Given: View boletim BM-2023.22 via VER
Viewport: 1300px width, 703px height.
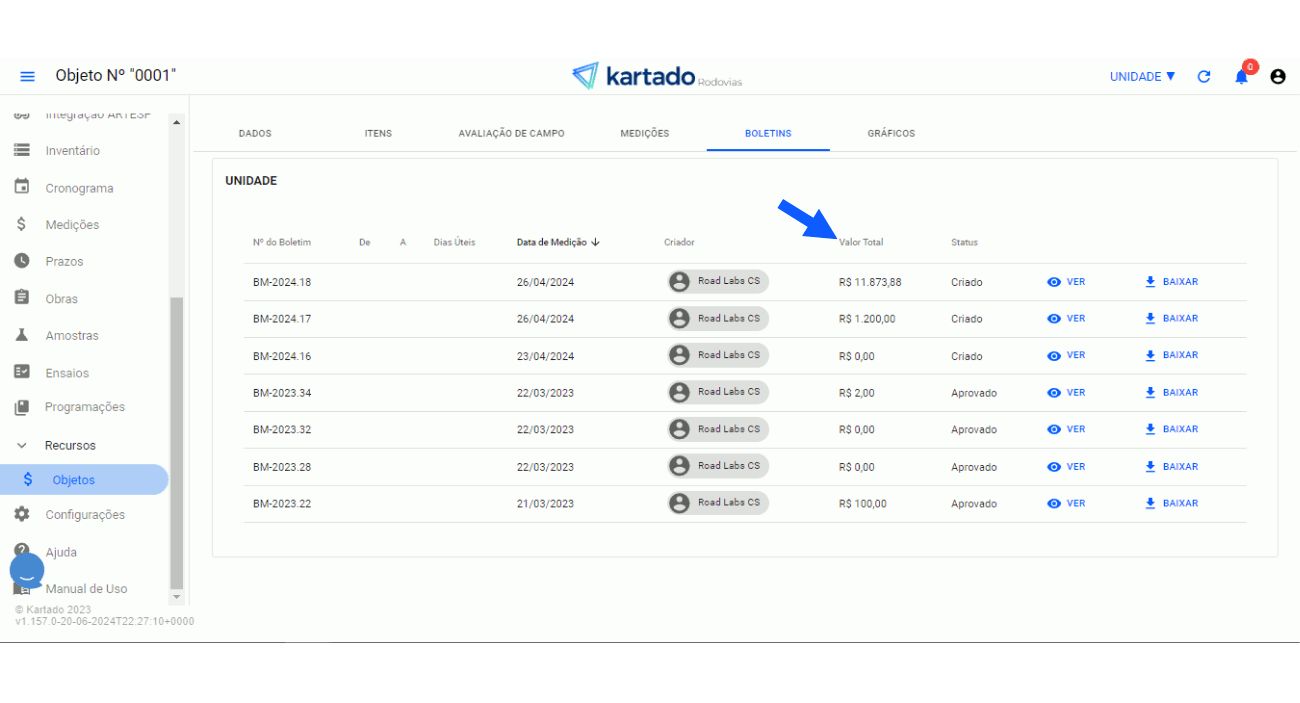Looking at the screenshot, I should (x=1066, y=503).
